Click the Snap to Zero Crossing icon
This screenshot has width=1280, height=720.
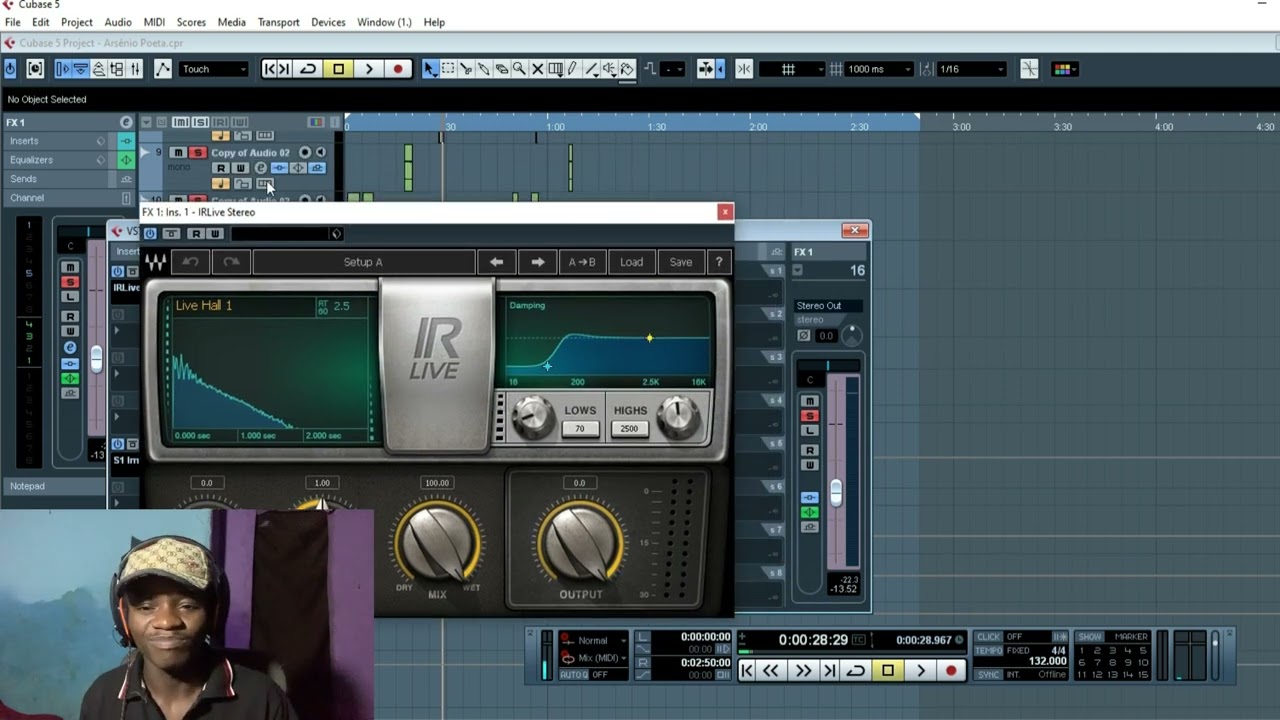tap(1029, 69)
